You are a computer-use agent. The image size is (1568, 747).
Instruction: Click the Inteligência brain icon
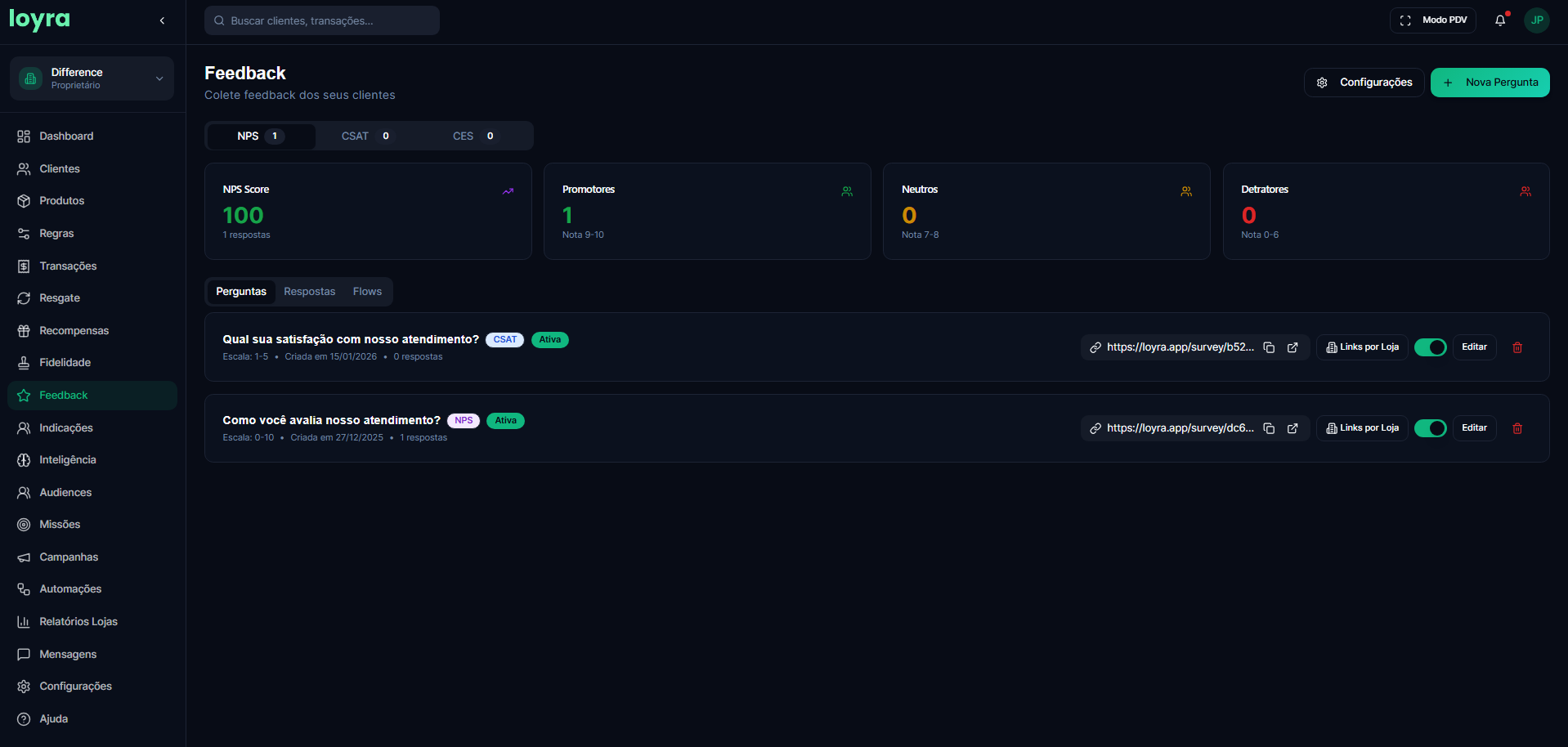click(24, 460)
